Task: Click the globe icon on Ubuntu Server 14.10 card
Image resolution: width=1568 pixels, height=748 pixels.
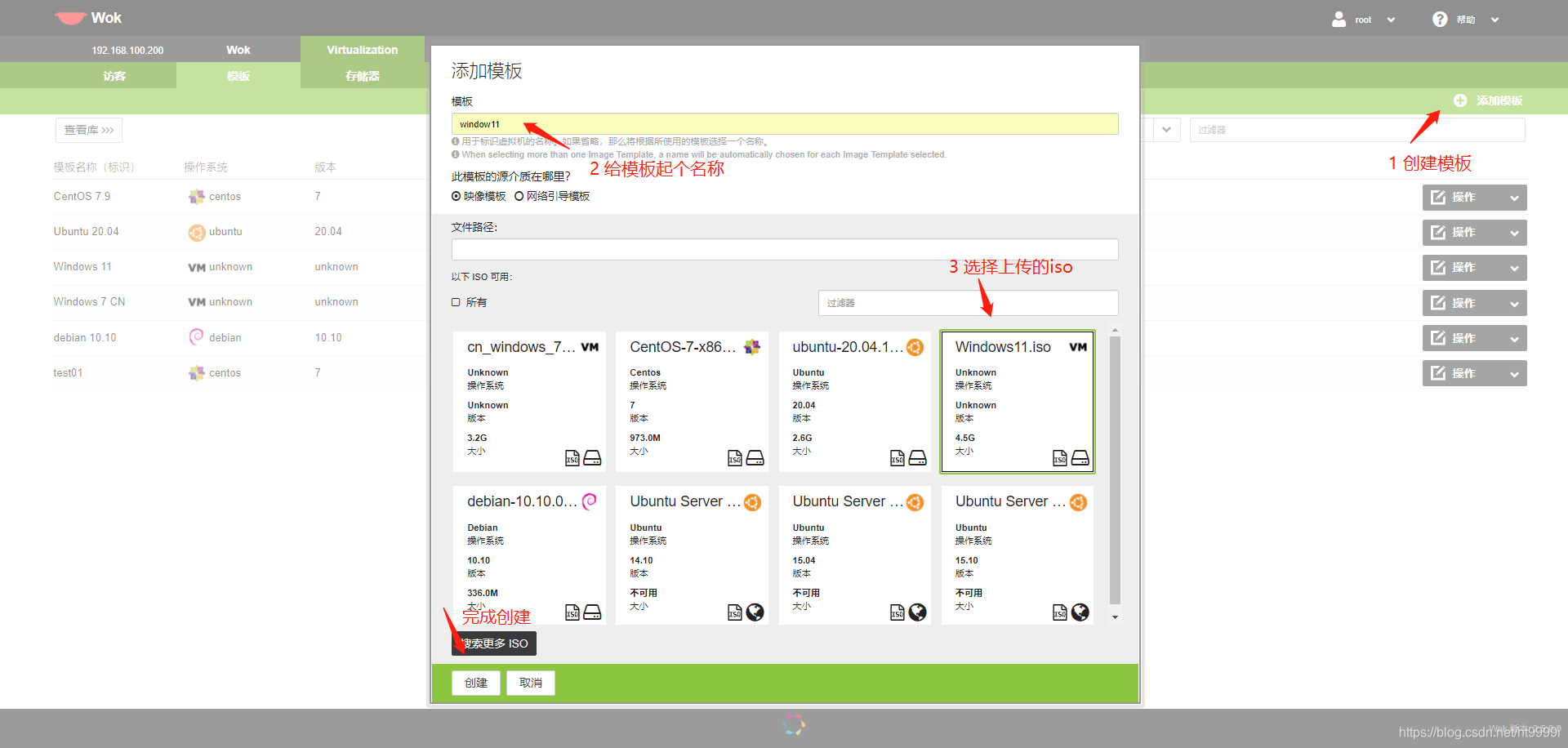Action: click(x=755, y=612)
